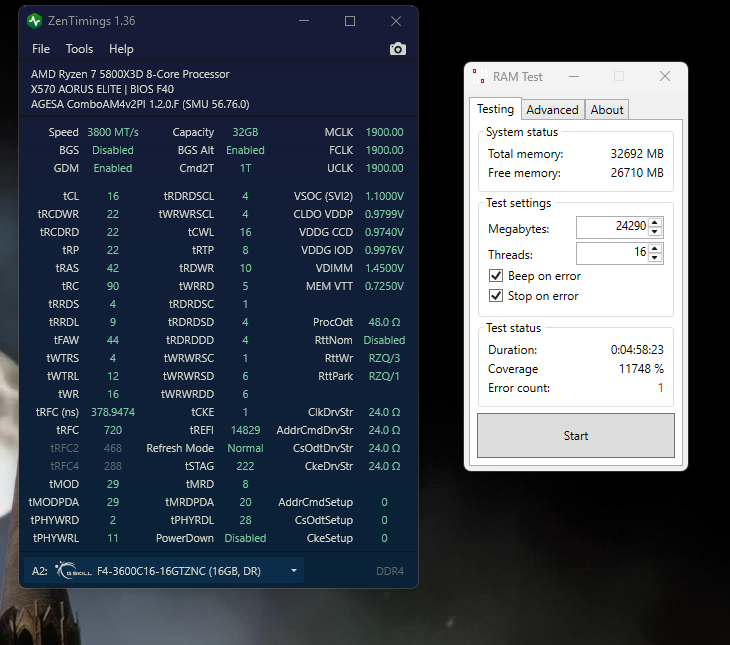
Task: Switch to the About tab
Action: (x=607, y=110)
